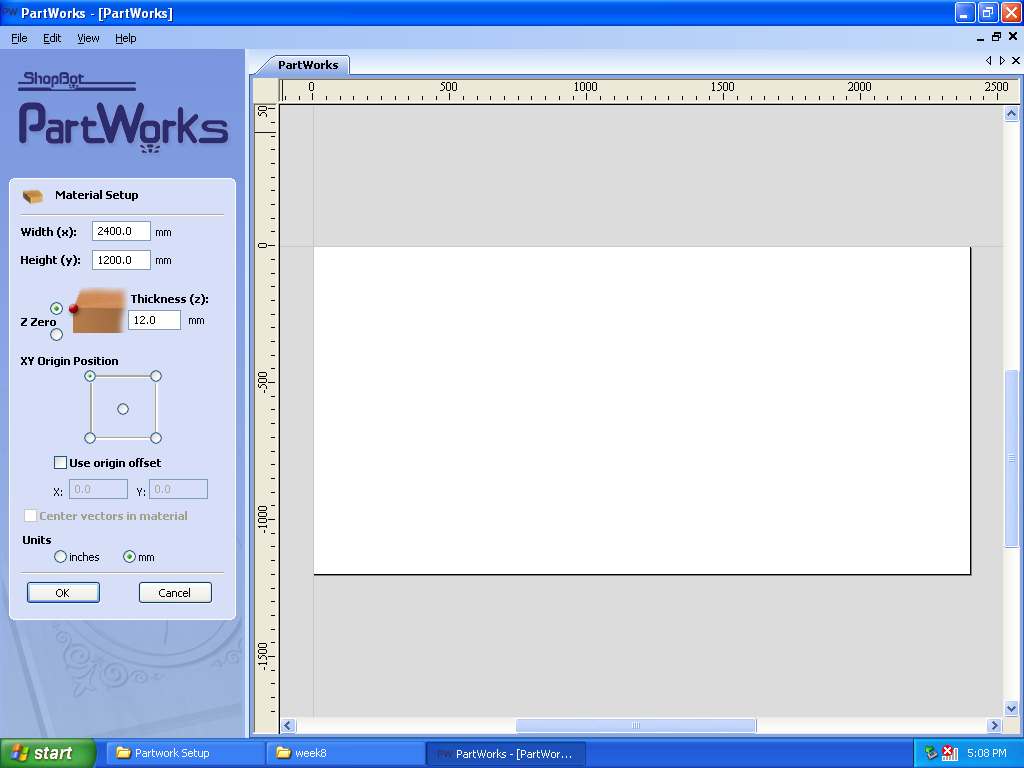
Task: Open the View menu
Action: point(88,38)
